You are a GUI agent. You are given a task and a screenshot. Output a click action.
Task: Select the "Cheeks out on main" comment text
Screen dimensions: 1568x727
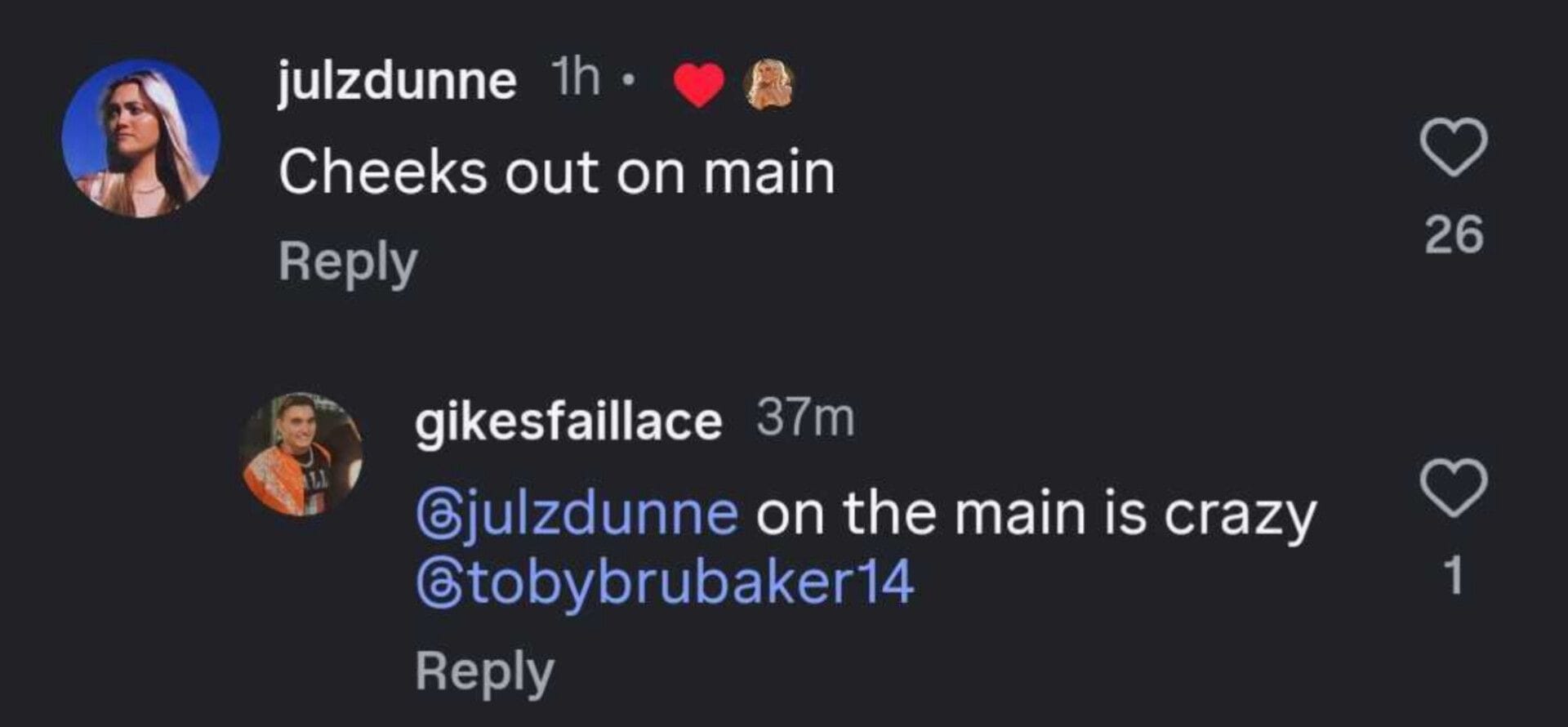(557, 172)
